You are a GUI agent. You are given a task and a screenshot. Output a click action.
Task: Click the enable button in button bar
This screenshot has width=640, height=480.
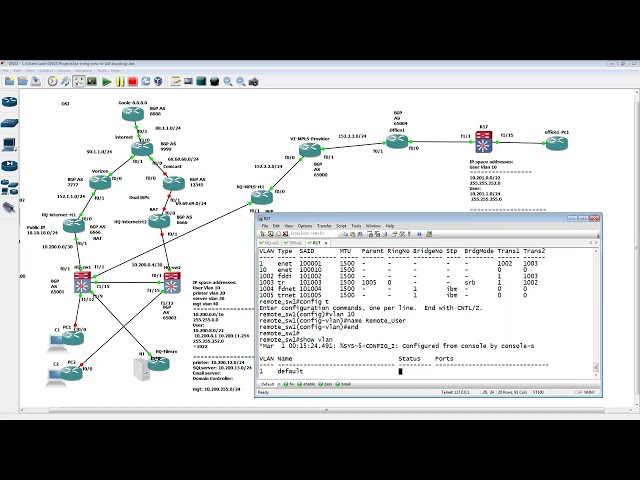coord(306,384)
